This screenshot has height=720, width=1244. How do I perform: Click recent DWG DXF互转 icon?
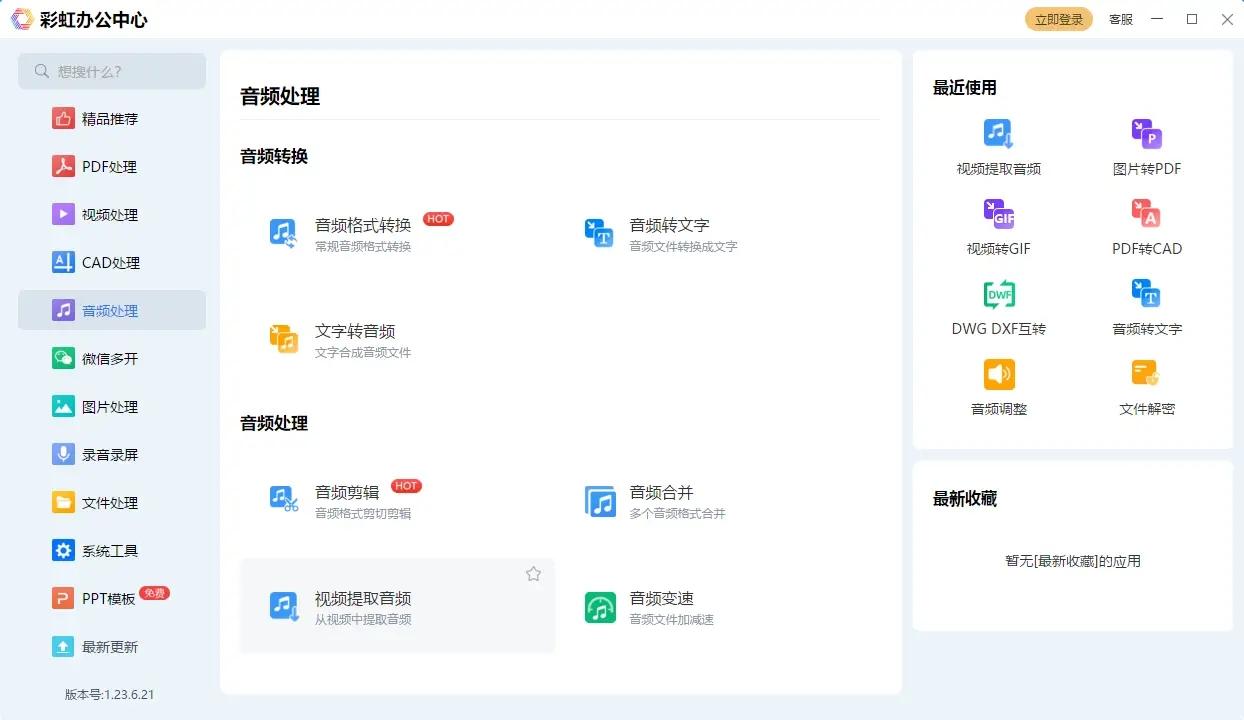998,294
